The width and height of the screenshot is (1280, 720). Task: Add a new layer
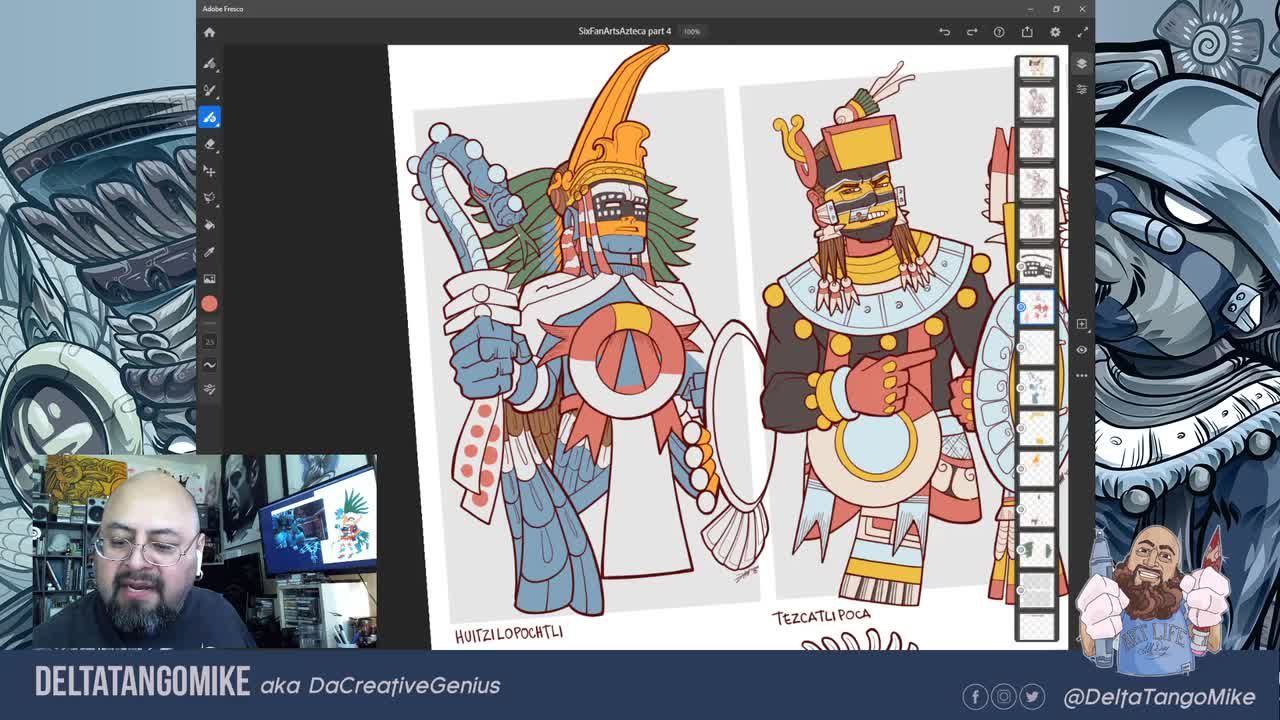(1081, 324)
